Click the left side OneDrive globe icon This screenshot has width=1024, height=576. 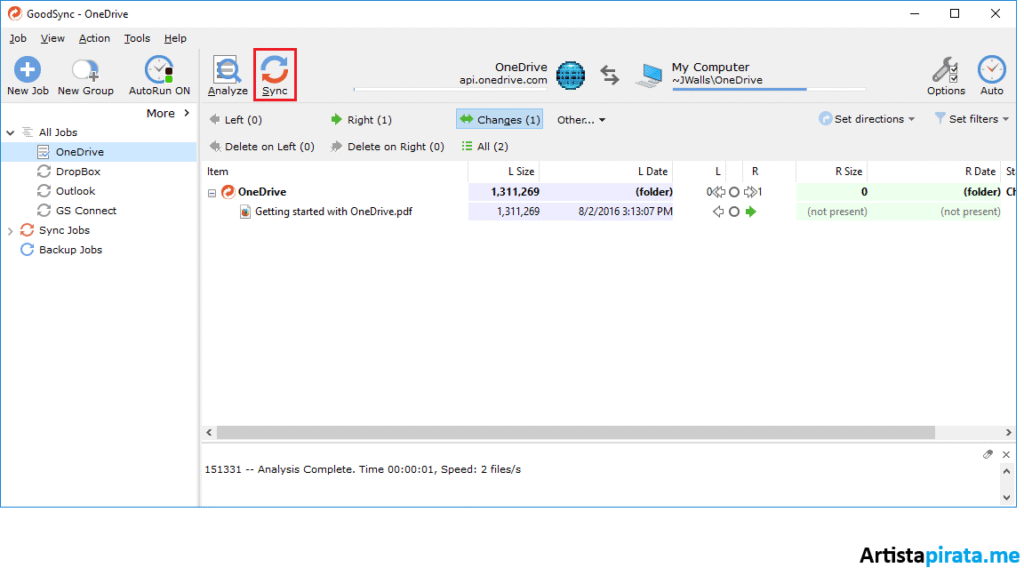570,74
